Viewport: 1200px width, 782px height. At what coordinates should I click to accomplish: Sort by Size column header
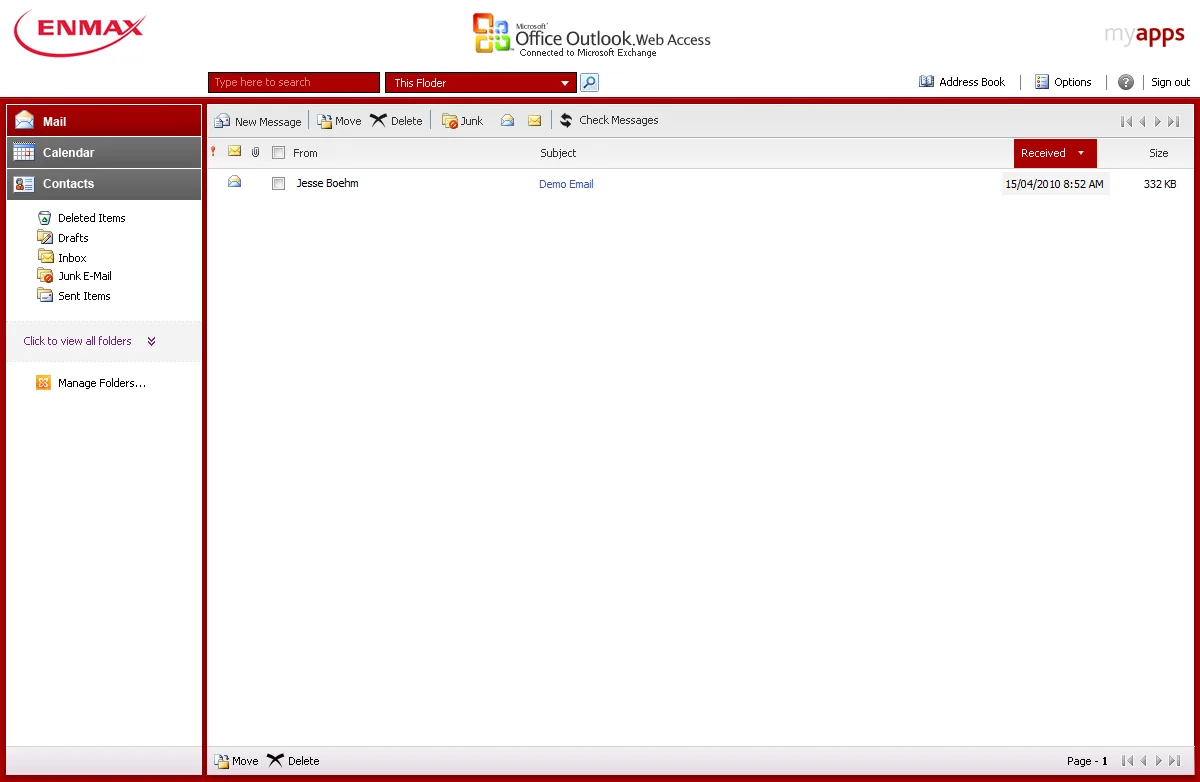(1158, 153)
